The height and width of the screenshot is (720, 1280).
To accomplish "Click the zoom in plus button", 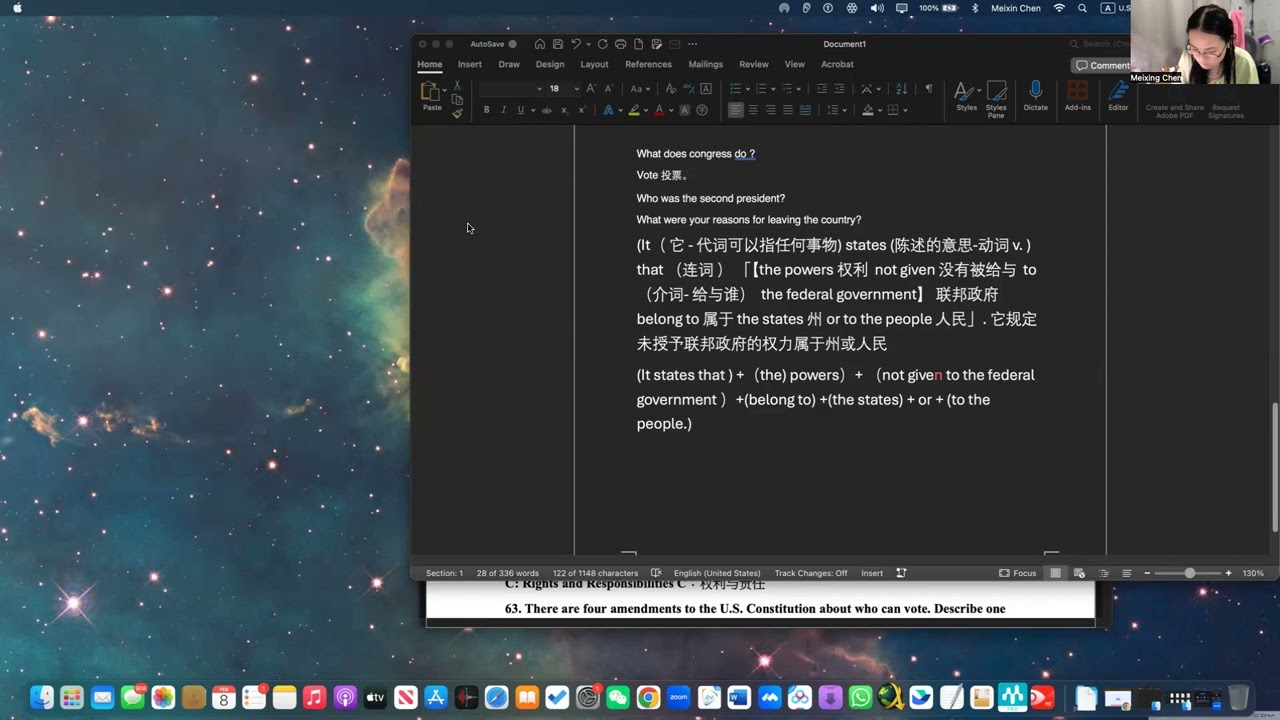I will tap(1228, 573).
